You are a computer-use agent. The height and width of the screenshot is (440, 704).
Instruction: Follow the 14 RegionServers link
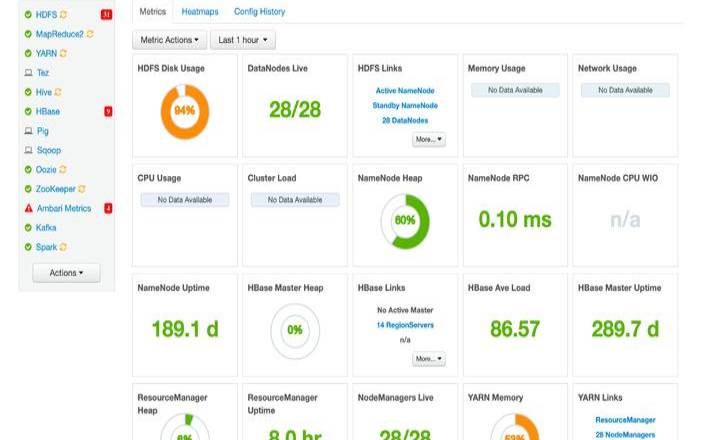pyautogui.click(x=406, y=325)
